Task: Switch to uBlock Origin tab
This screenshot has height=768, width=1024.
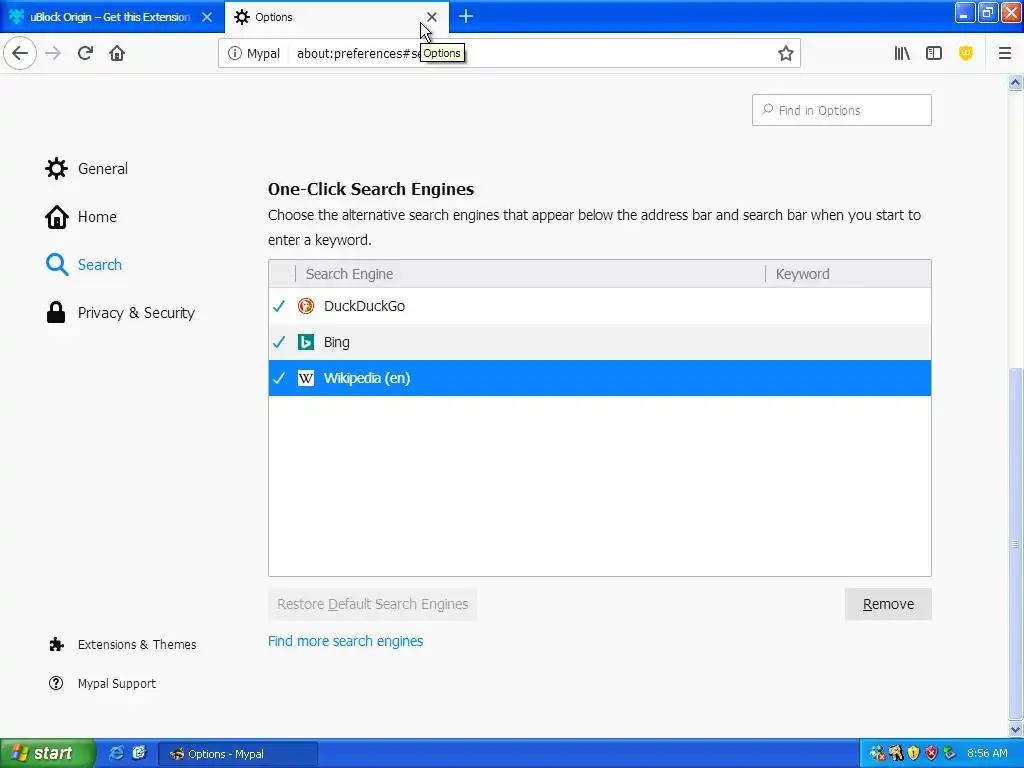Action: pos(111,17)
